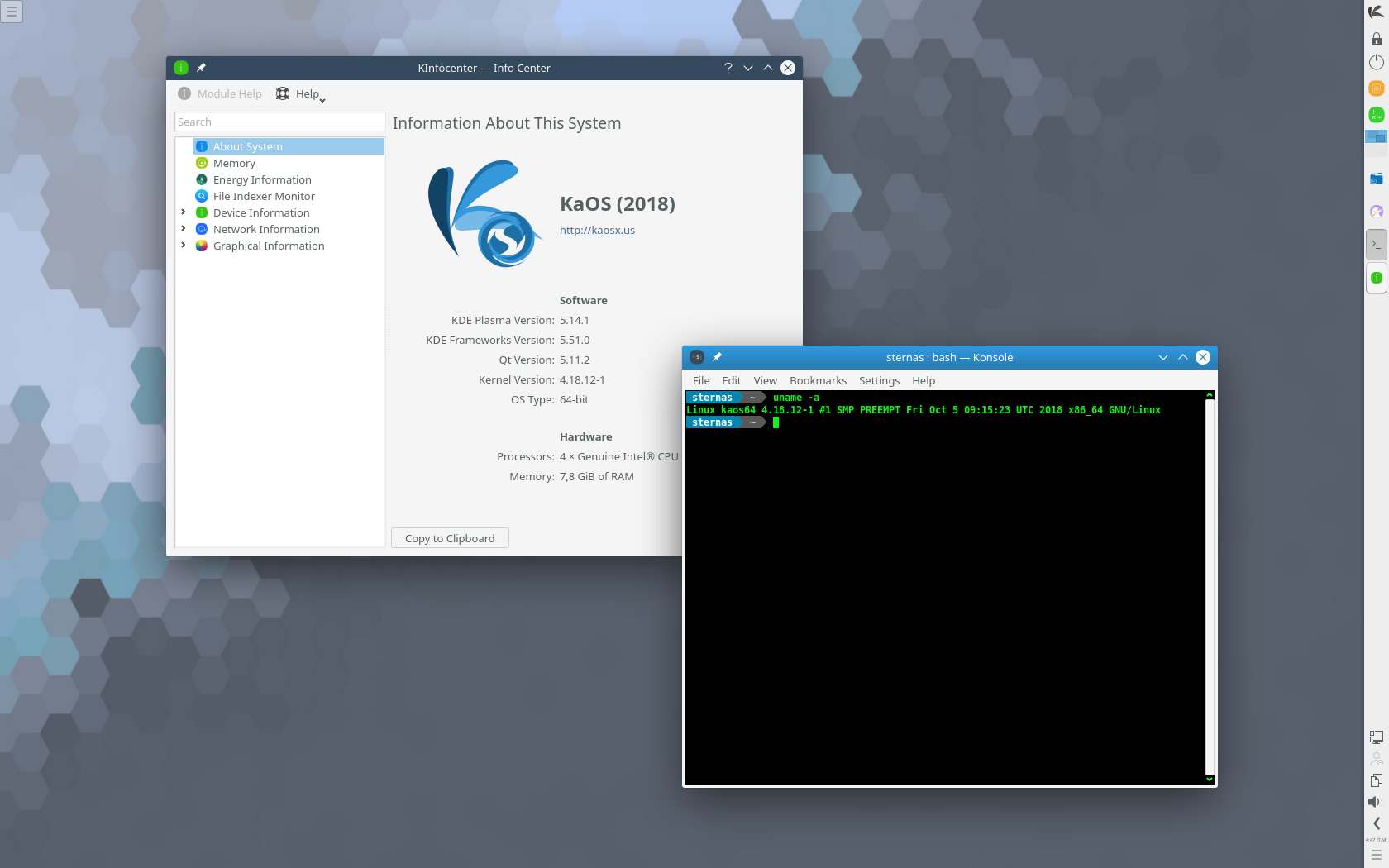The width and height of the screenshot is (1389, 868).
Task: Click the Konsole scrollbar down arrow
Action: point(1210,779)
